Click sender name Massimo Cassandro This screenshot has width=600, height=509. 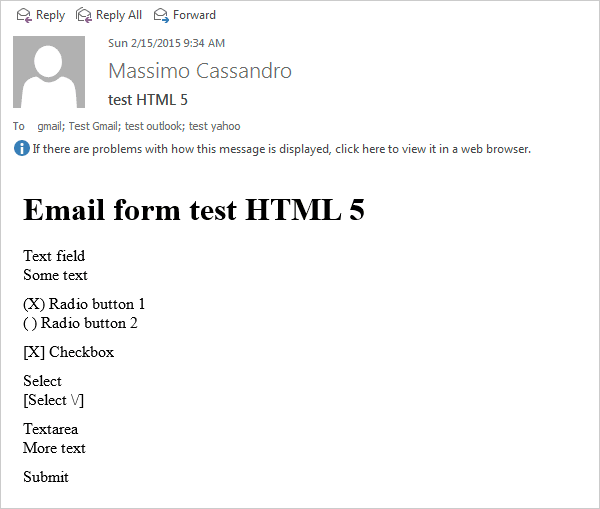coord(200,71)
